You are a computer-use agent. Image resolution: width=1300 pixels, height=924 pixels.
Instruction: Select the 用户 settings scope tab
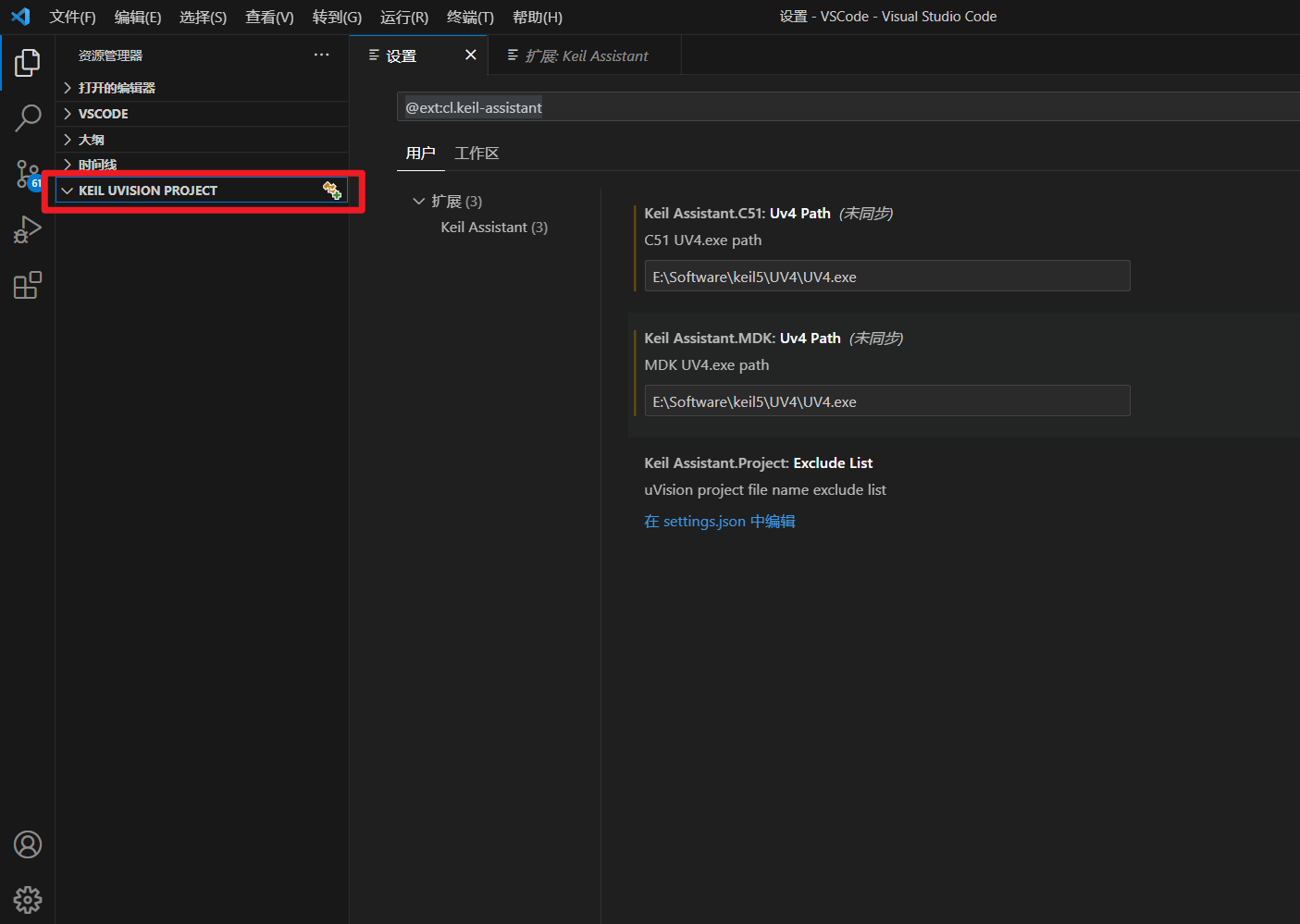[421, 154]
